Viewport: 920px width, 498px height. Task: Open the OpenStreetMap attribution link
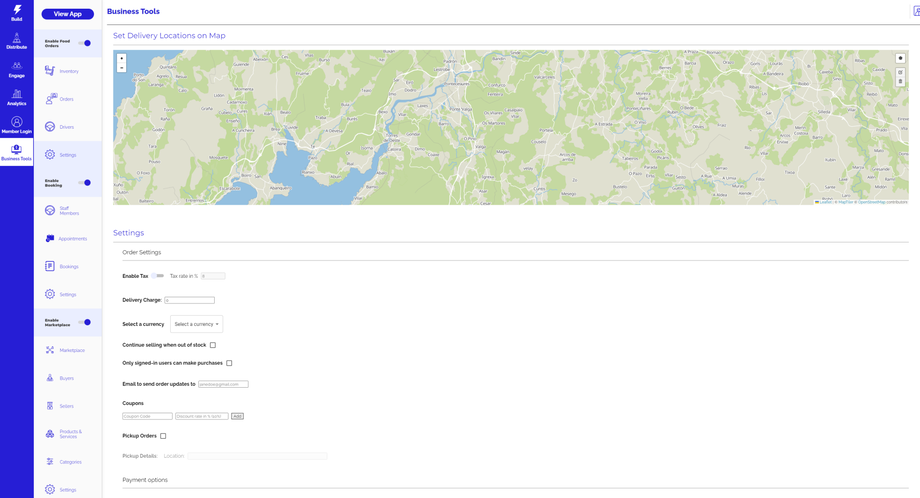point(871,202)
